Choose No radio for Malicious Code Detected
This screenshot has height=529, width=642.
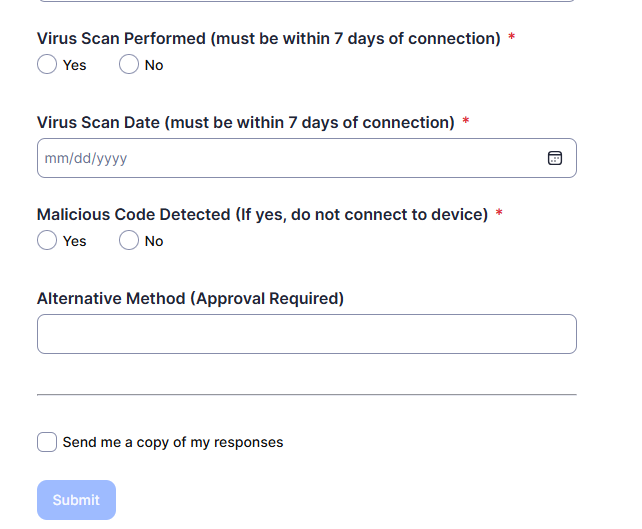coord(129,241)
